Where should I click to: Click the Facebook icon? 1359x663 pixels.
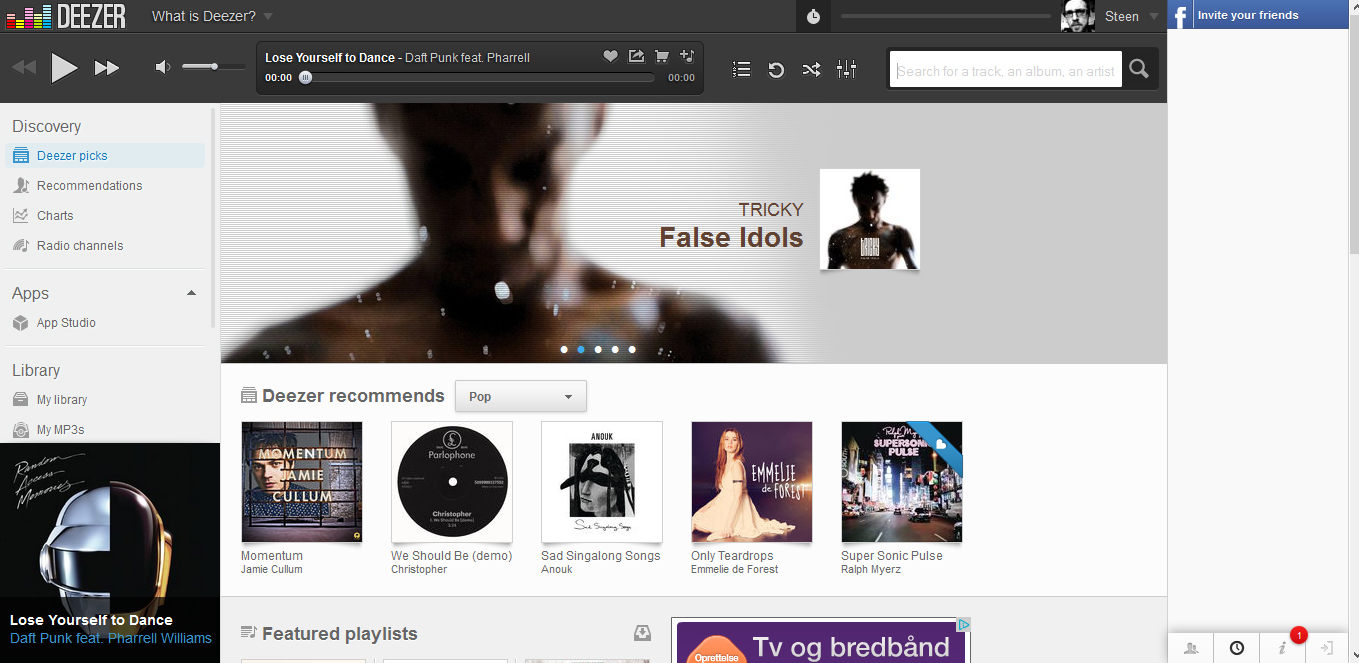[x=1181, y=15]
